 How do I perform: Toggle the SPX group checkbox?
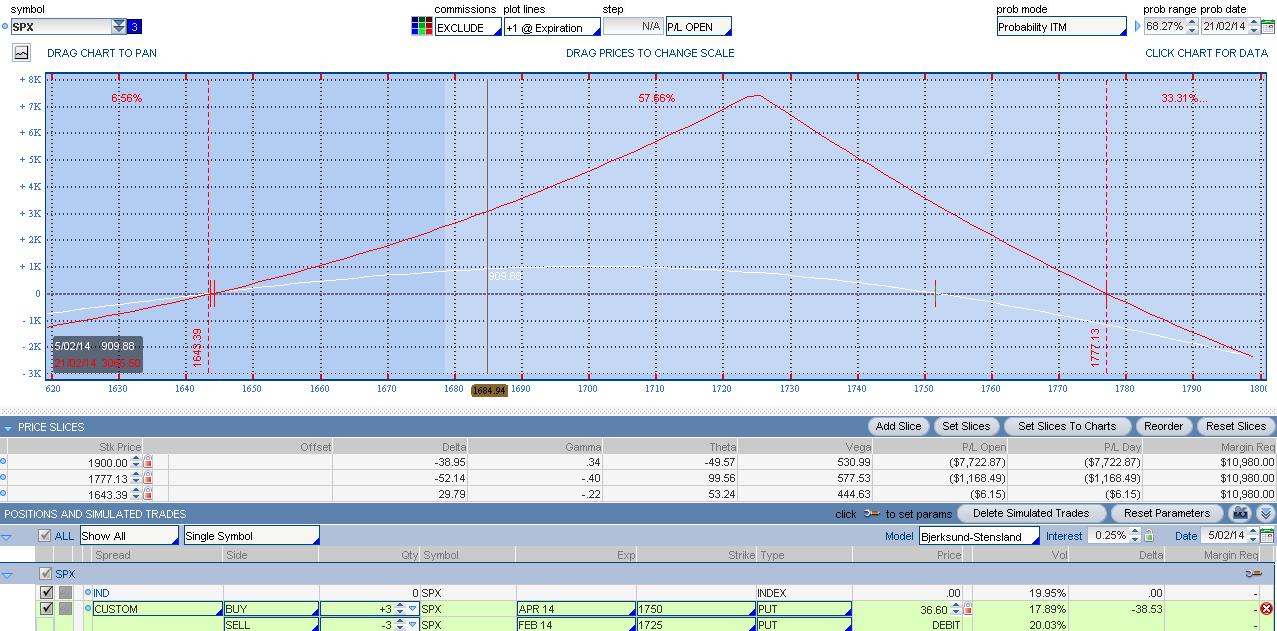[x=44, y=574]
